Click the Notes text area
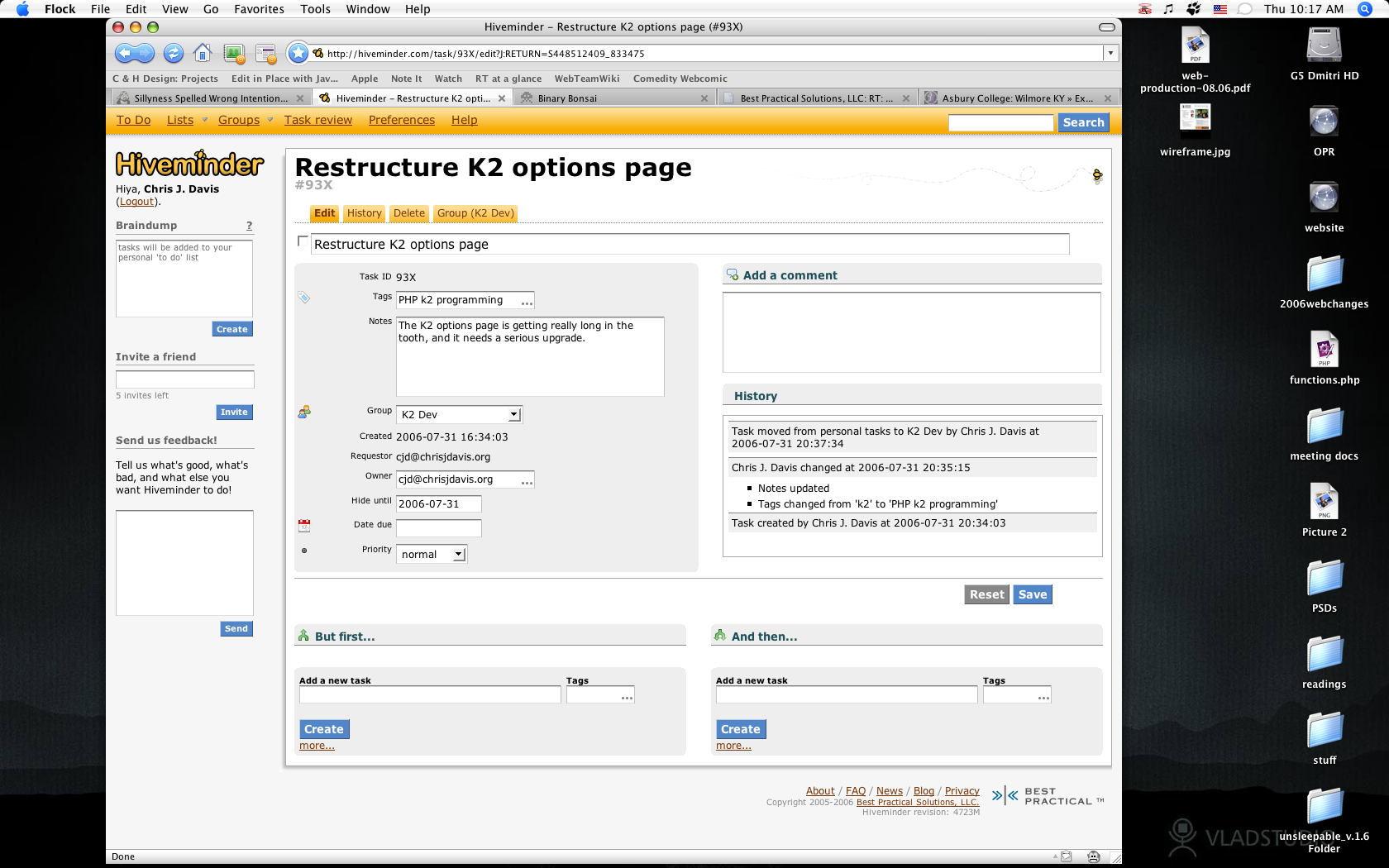1389x868 pixels. pos(530,356)
